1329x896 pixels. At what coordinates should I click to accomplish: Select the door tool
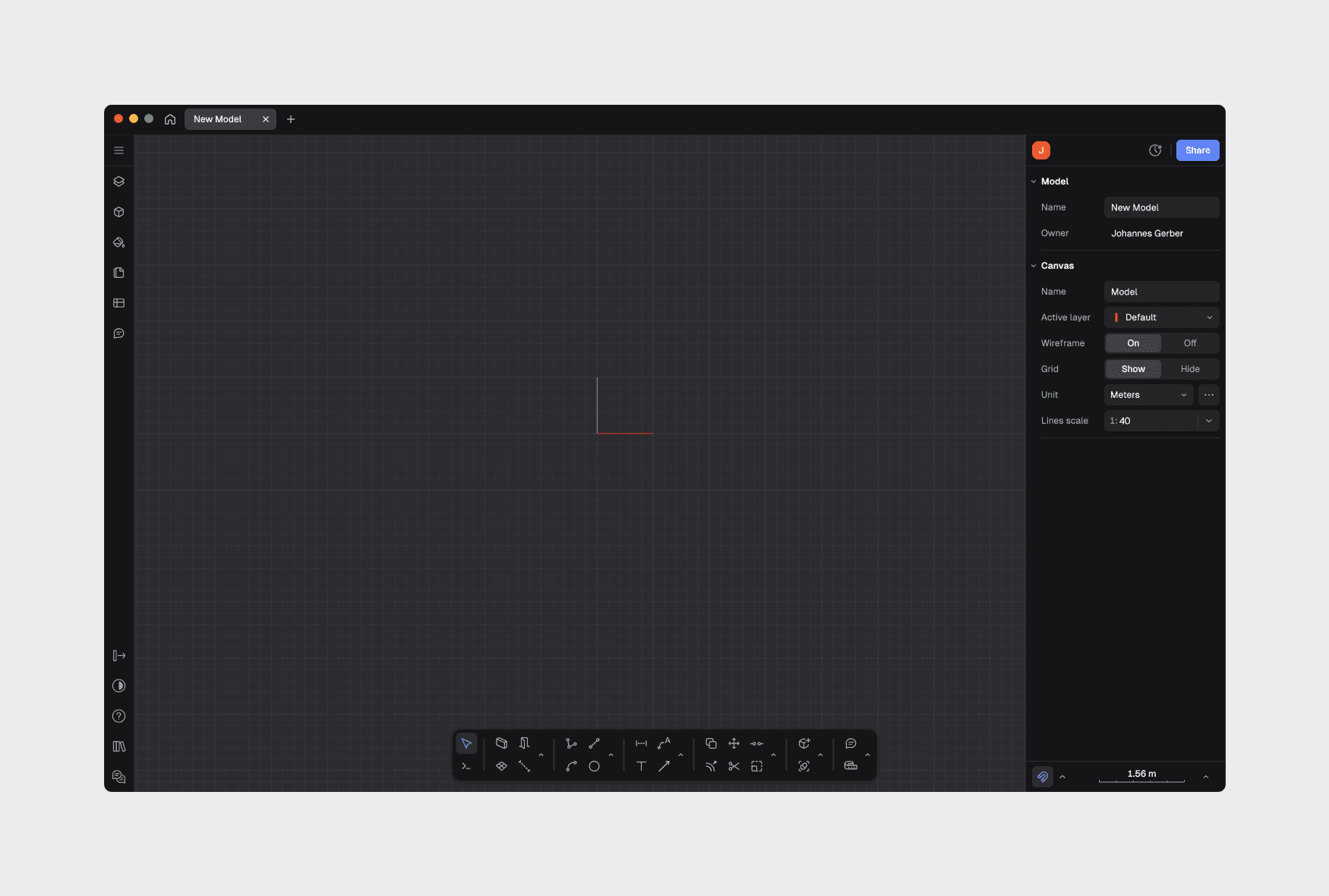[524, 743]
